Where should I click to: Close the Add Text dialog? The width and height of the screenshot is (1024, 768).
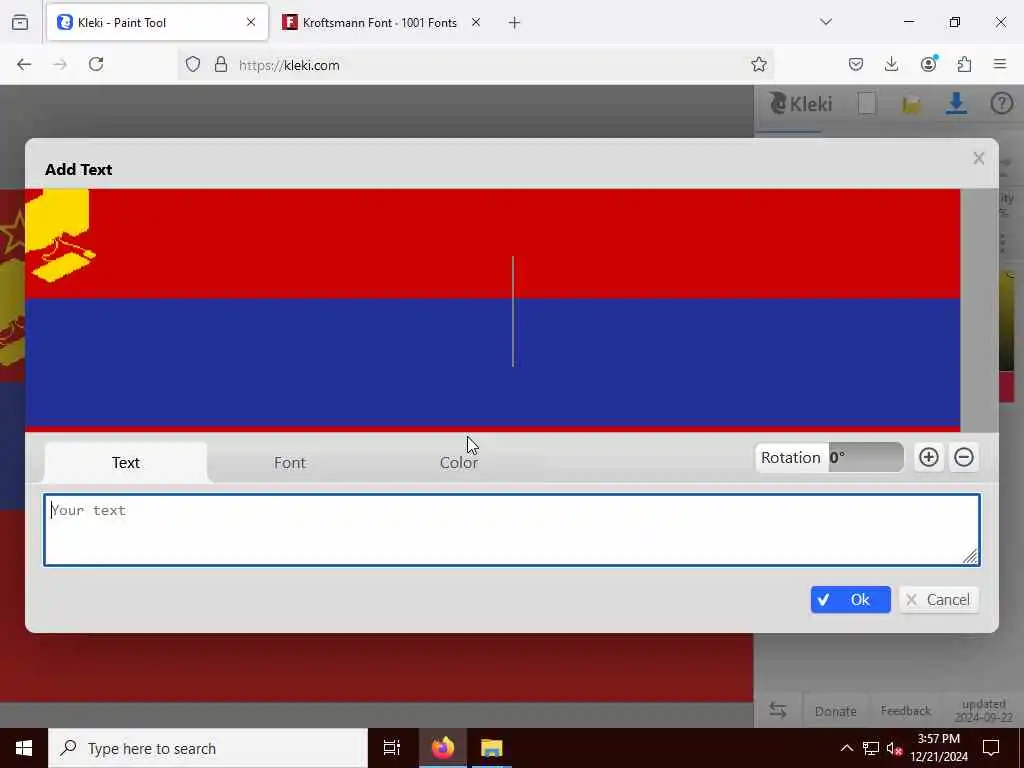pos(978,159)
